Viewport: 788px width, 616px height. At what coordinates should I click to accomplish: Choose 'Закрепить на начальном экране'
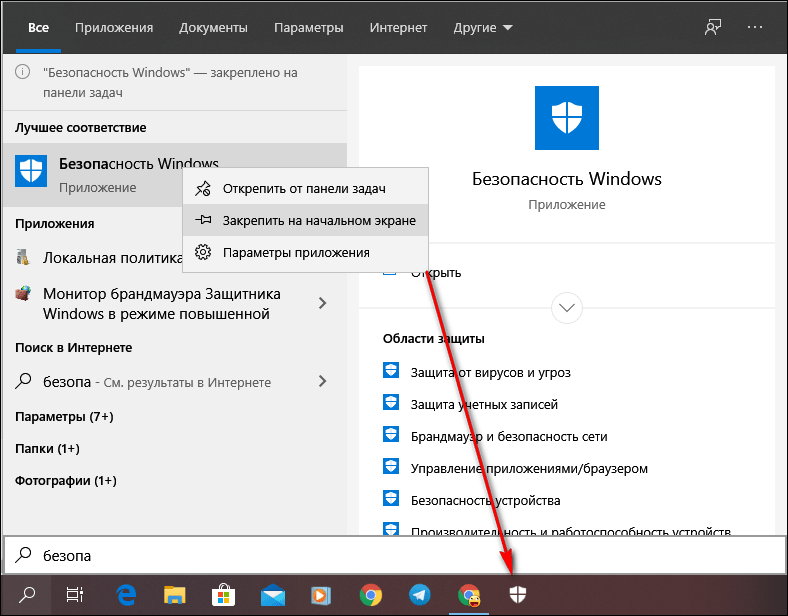[x=306, y=220]
